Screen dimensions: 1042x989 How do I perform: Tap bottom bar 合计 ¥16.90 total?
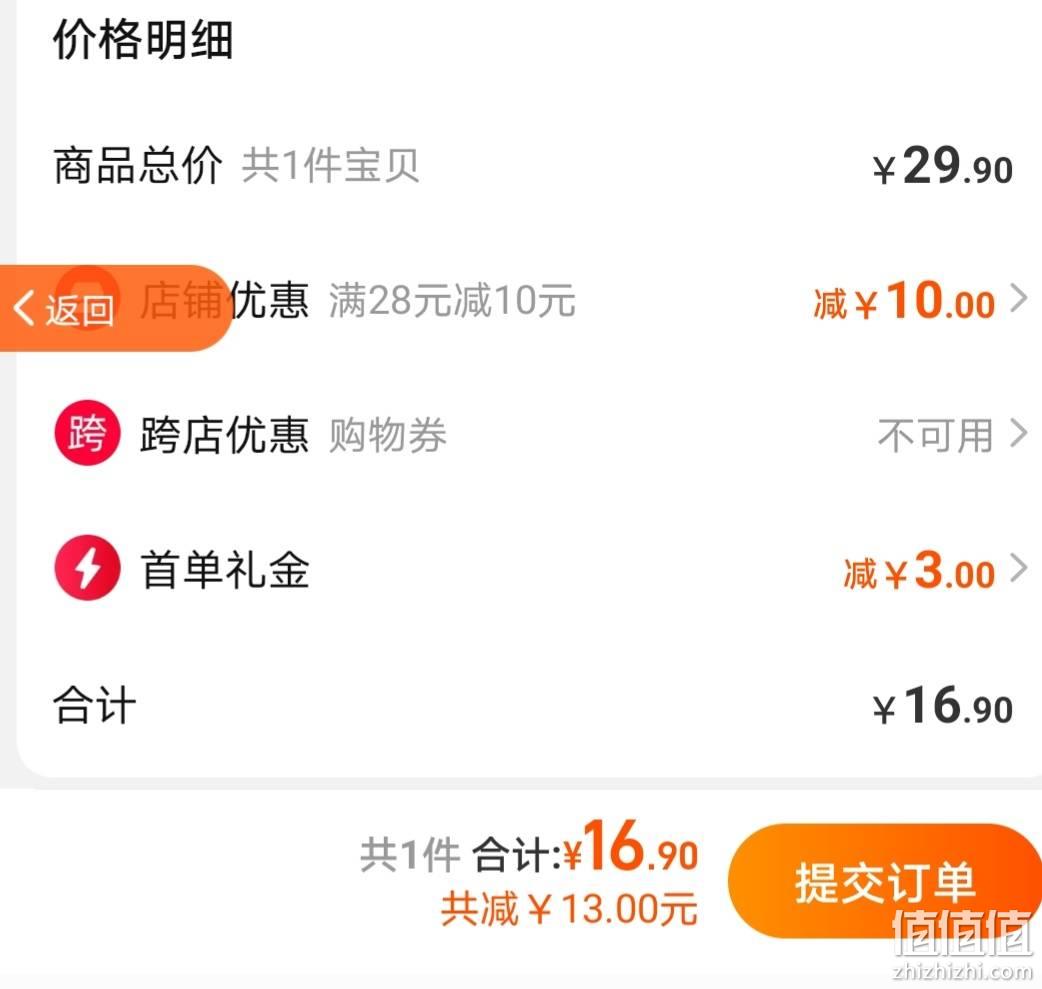tap(585, 848)
